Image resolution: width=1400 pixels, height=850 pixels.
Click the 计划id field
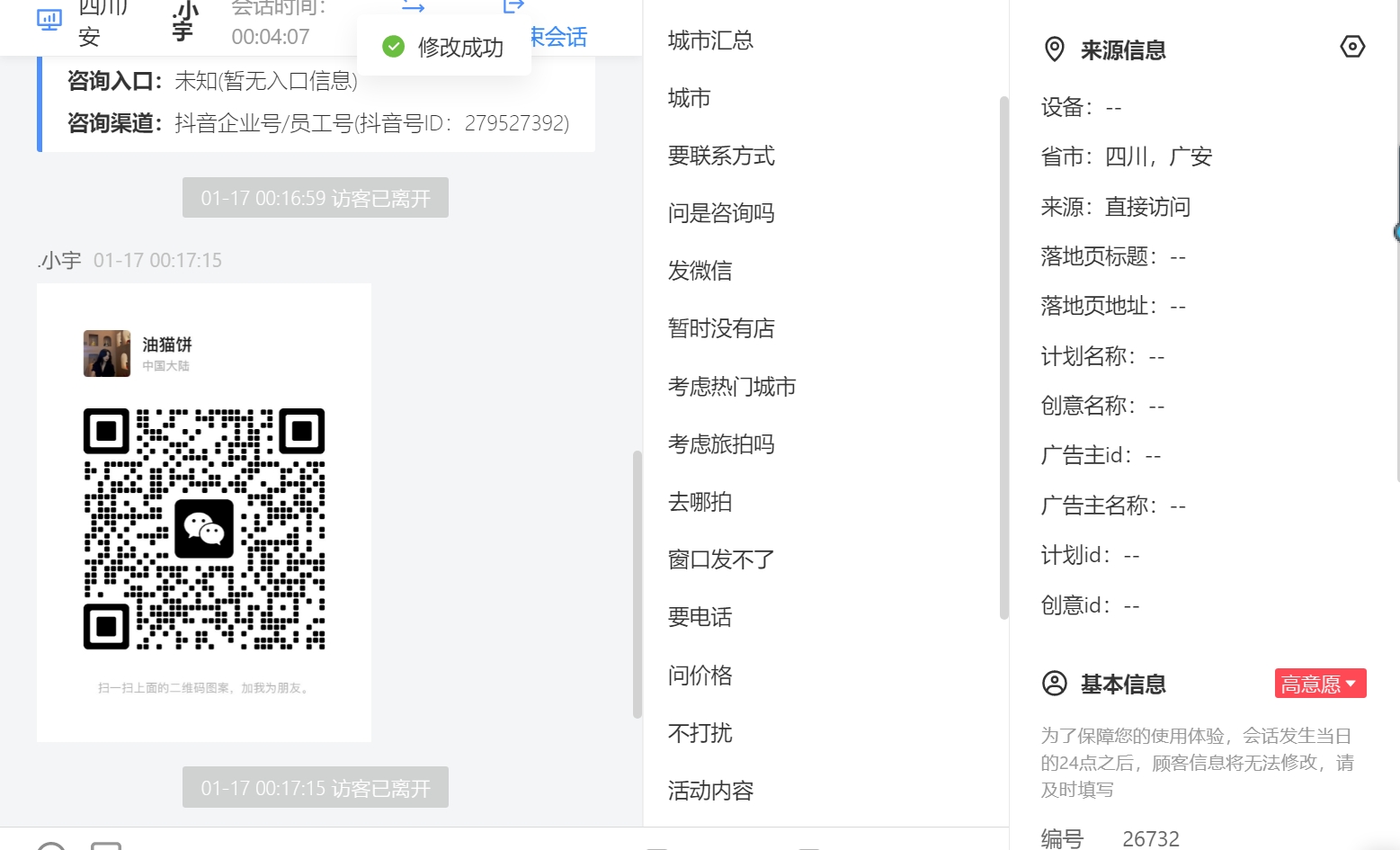click(1090, 556)
